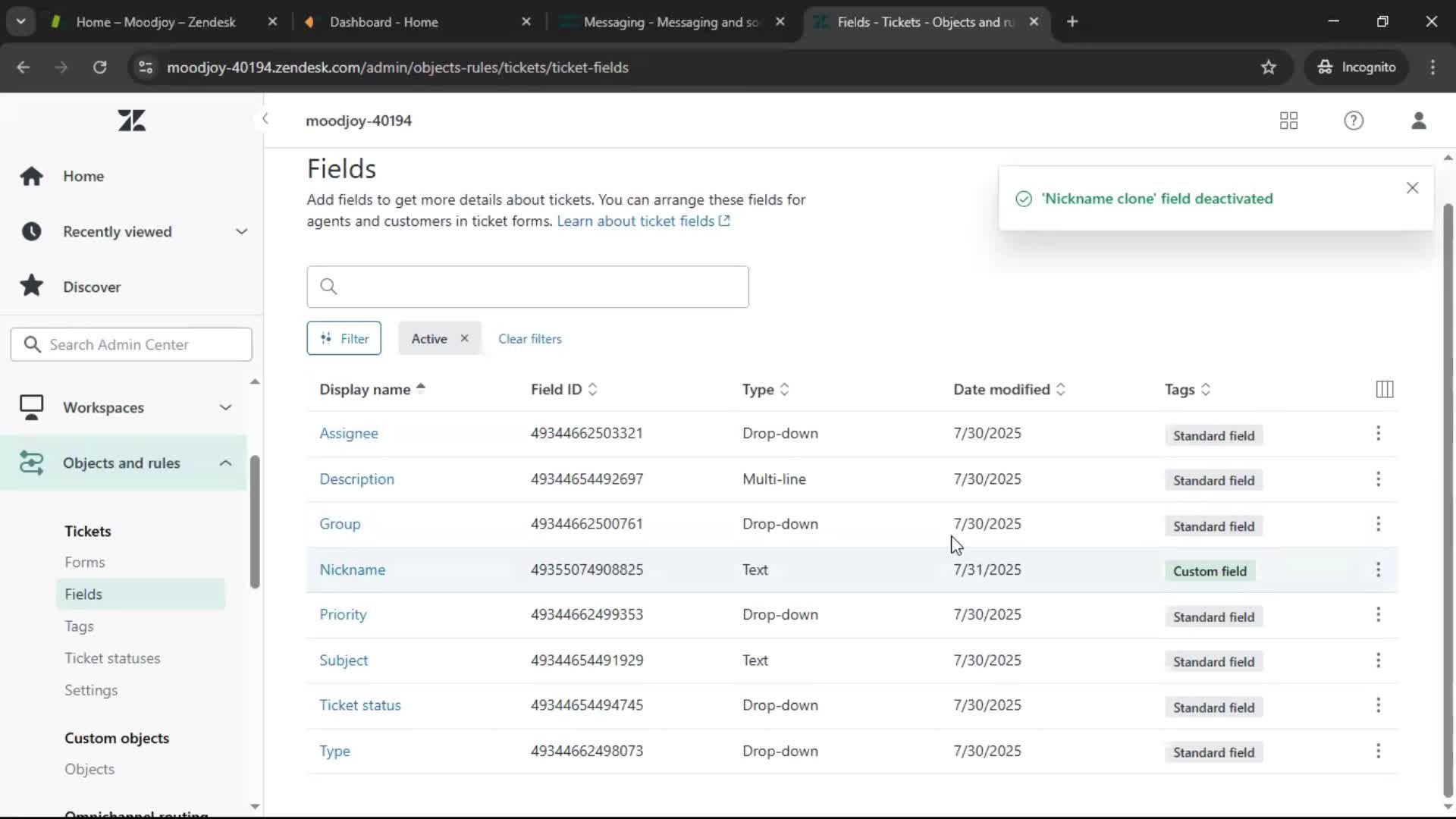Sort by Field ID column
Image resolution: width=1456 pixels, height=819 pixels.
point(564,389)
